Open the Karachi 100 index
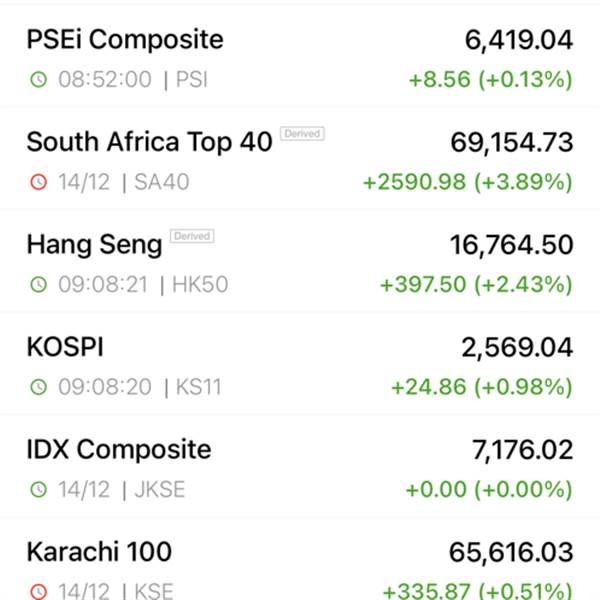This screenshot has height=600, width=600. click(x=99, y=552)
